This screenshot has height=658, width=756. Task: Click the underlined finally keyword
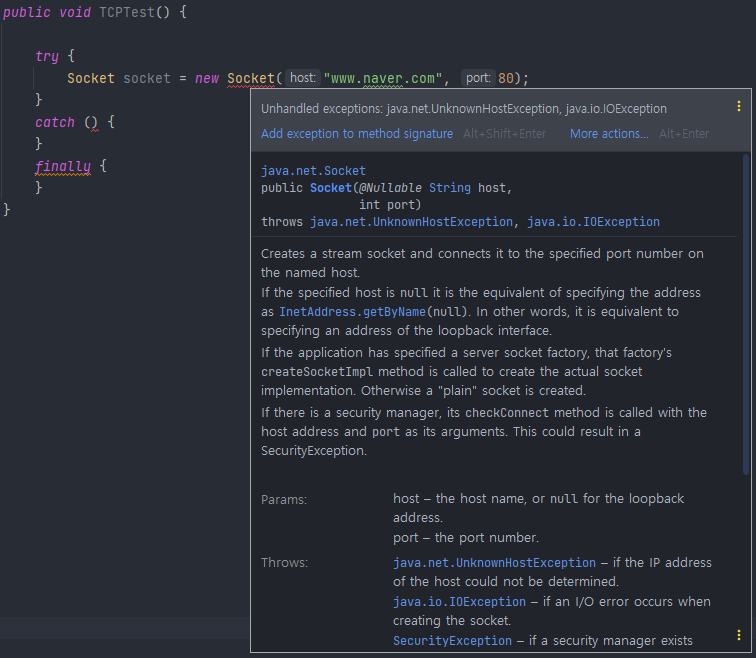coord(63,166)
